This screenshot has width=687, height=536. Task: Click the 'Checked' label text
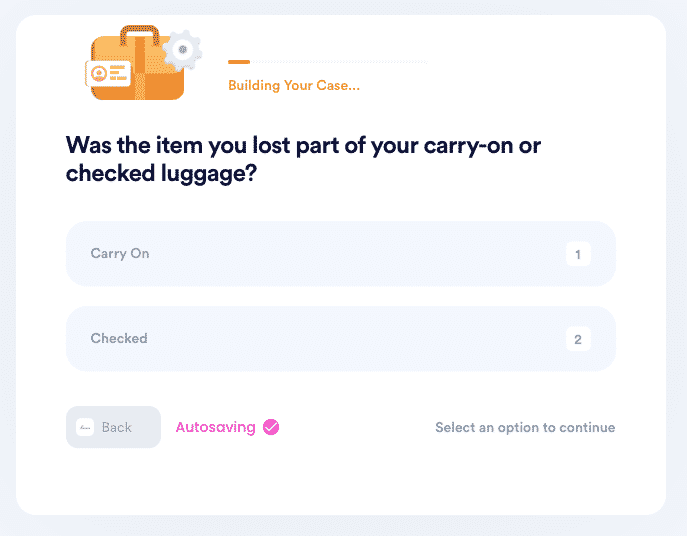point(119,338)
